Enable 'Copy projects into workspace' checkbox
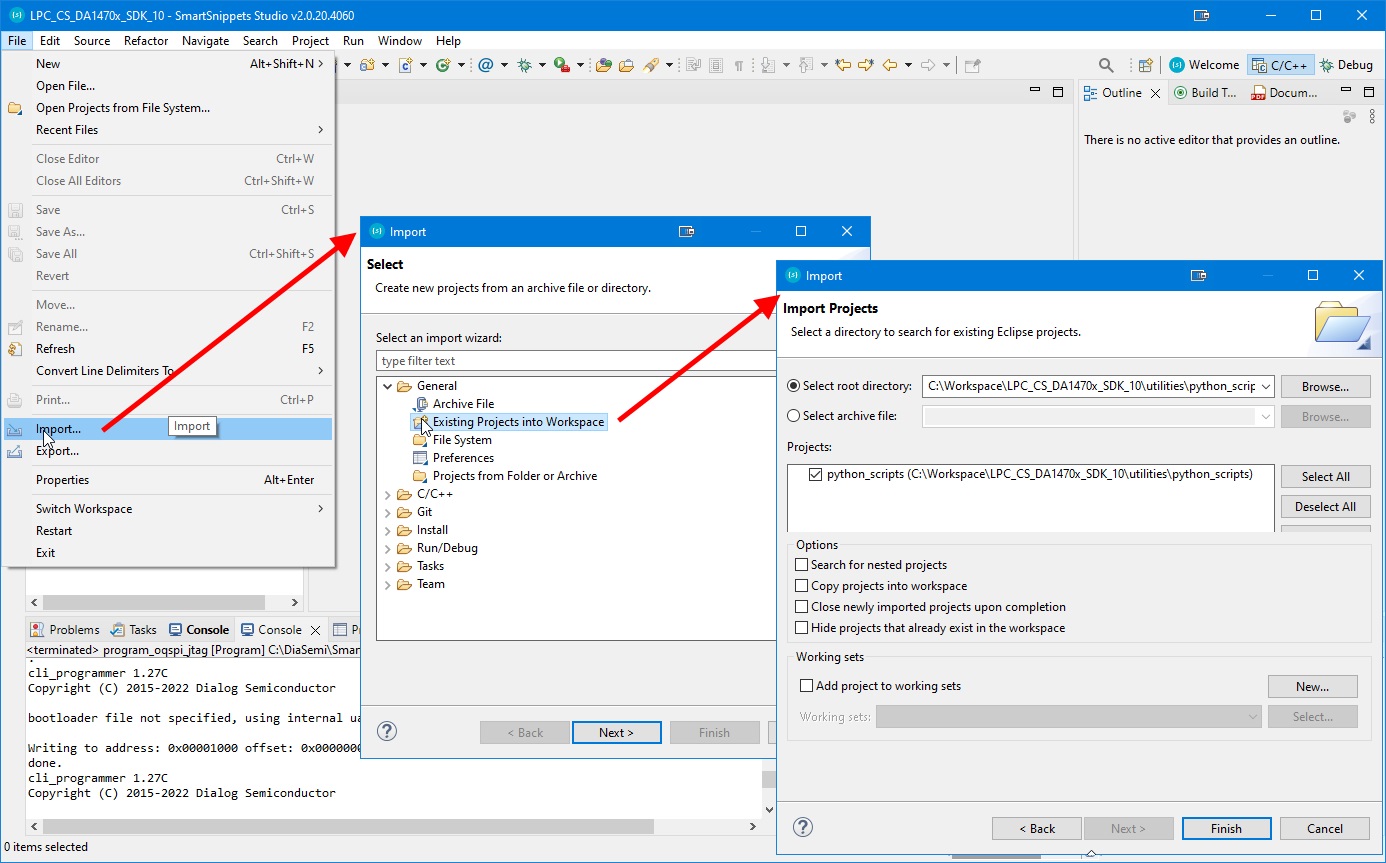 click(x=801, y=586)
